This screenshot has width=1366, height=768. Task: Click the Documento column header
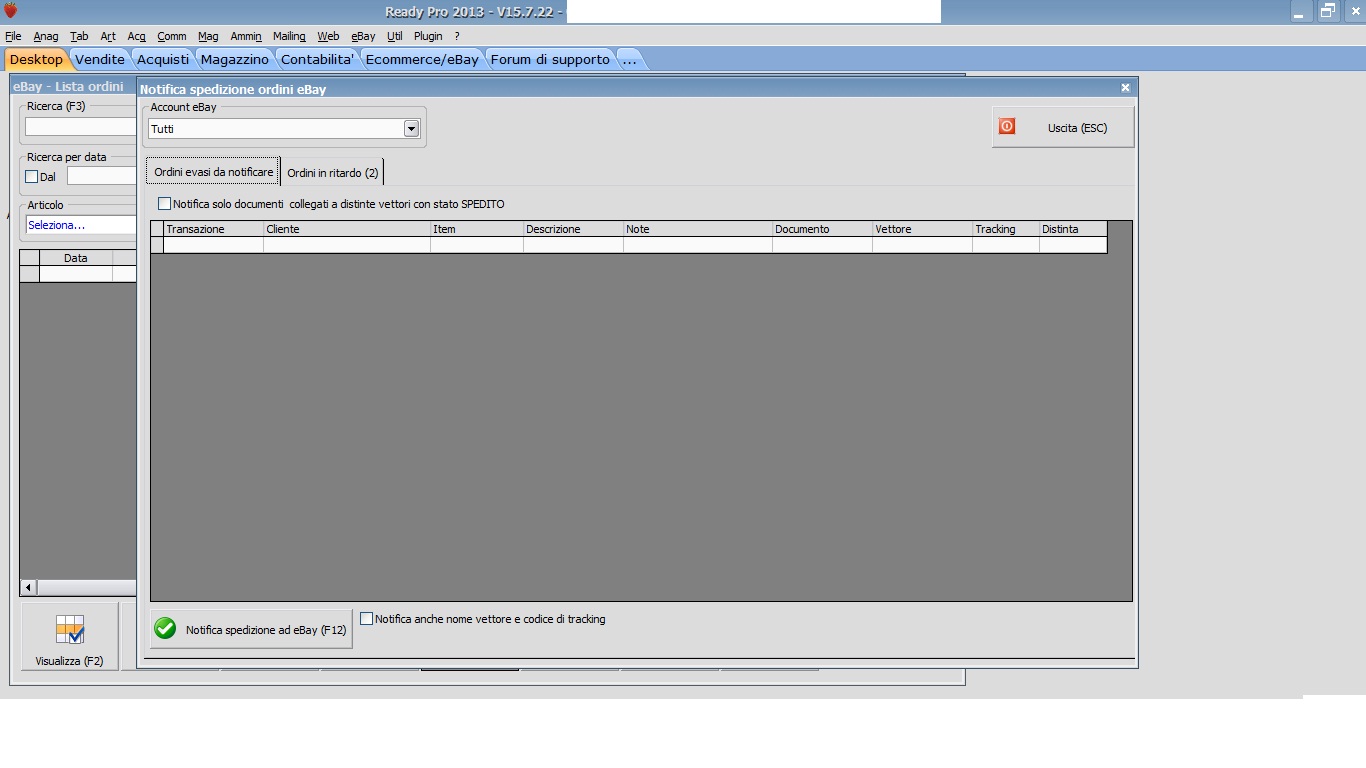point(822,229)
